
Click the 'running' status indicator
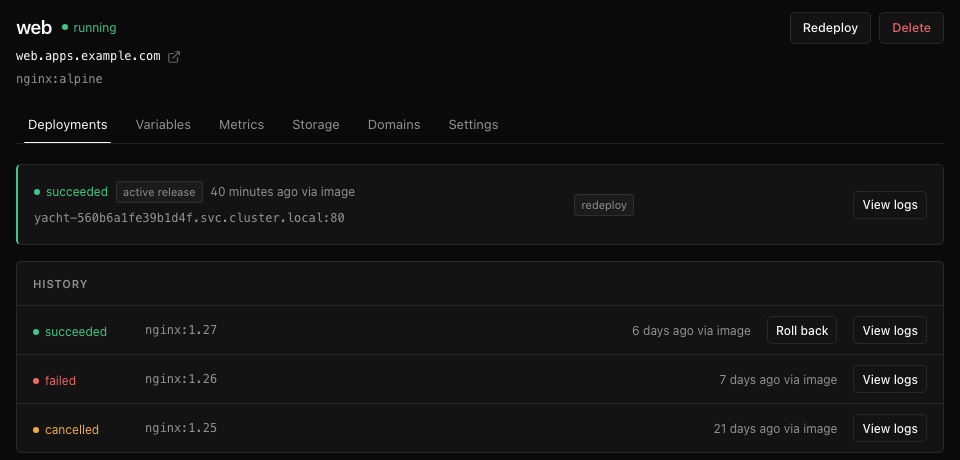[x=89, y=28]
